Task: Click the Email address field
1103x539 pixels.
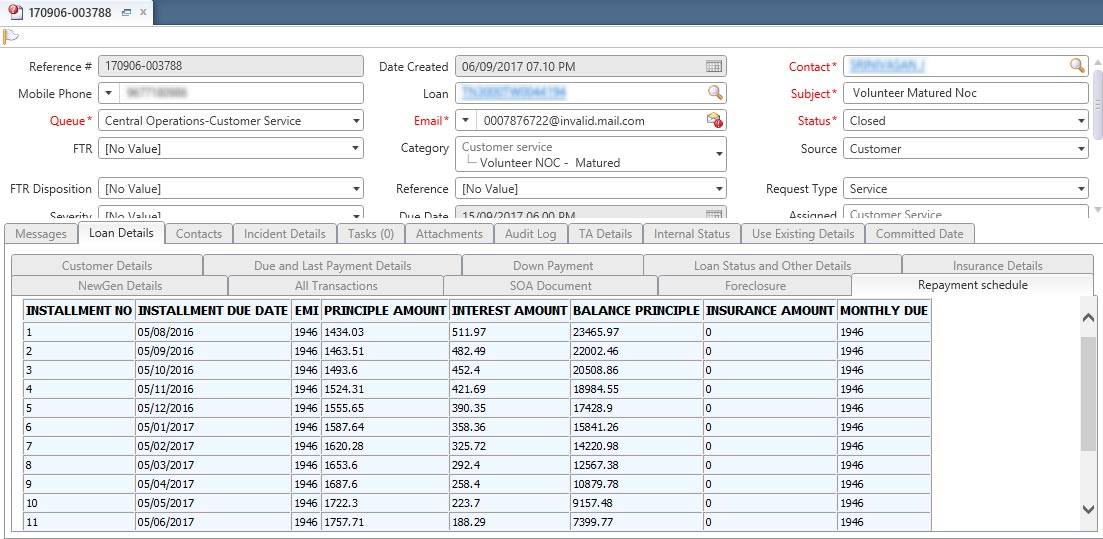Action: point(591,121)
